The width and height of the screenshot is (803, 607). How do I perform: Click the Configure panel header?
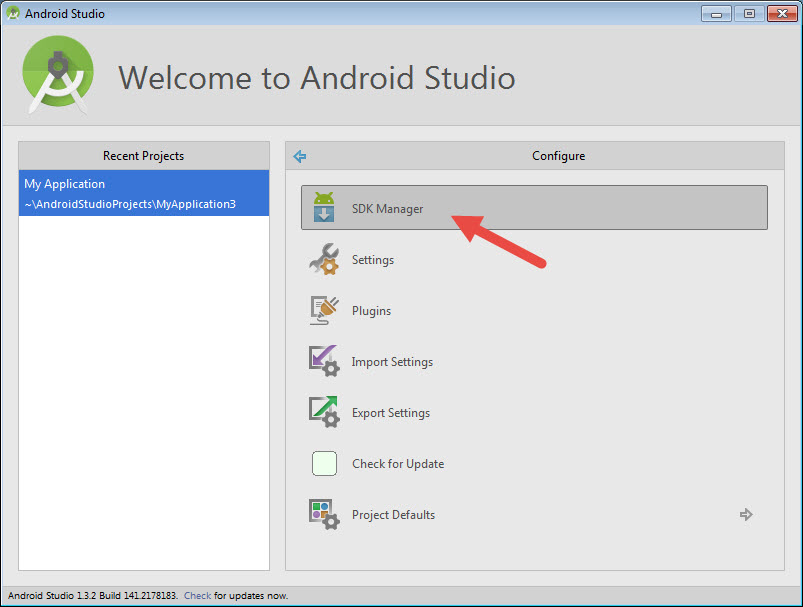point(558,156)
